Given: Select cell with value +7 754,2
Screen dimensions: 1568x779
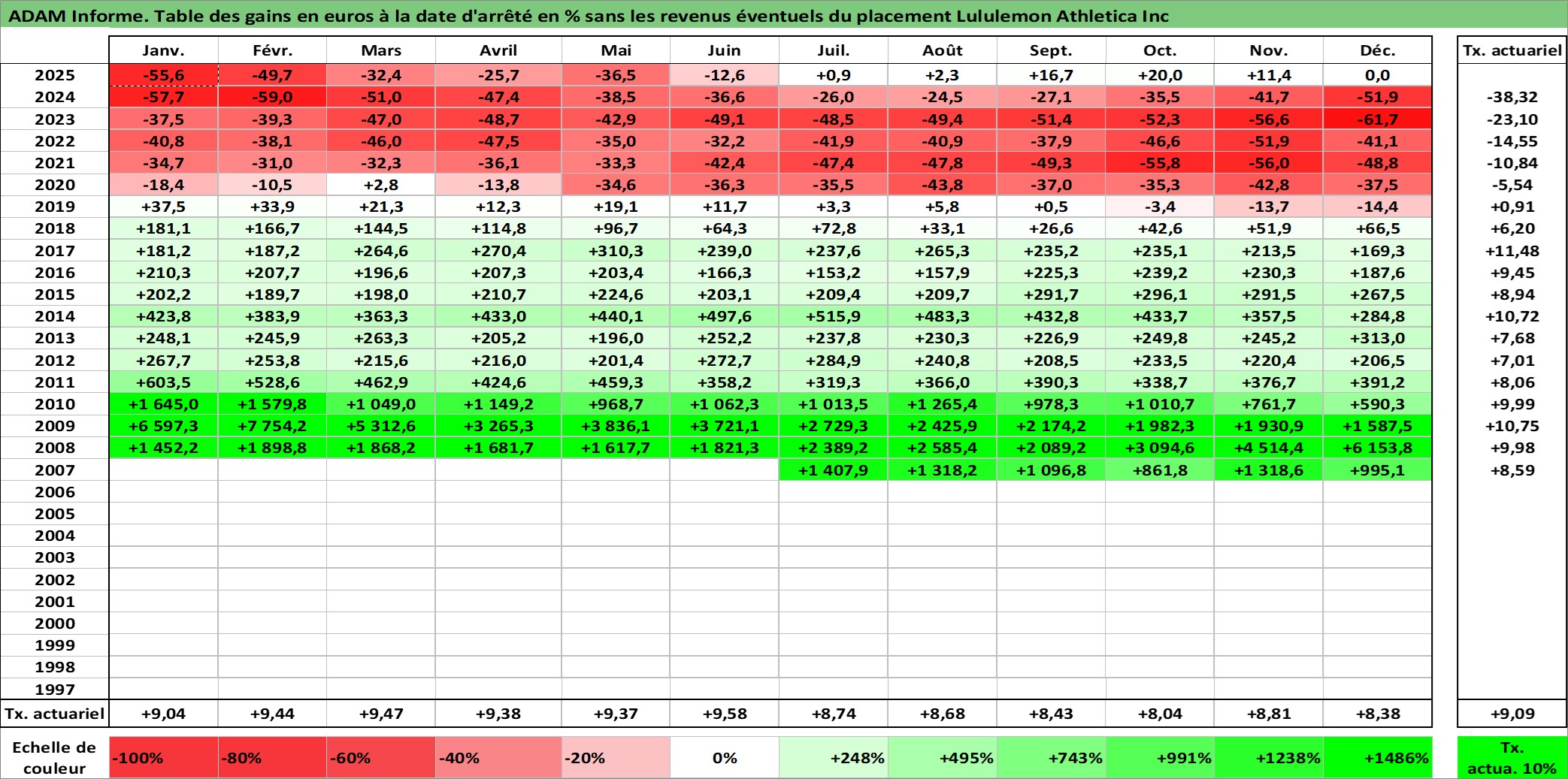Looking at the screenshot, I should (x=272, y=426).
